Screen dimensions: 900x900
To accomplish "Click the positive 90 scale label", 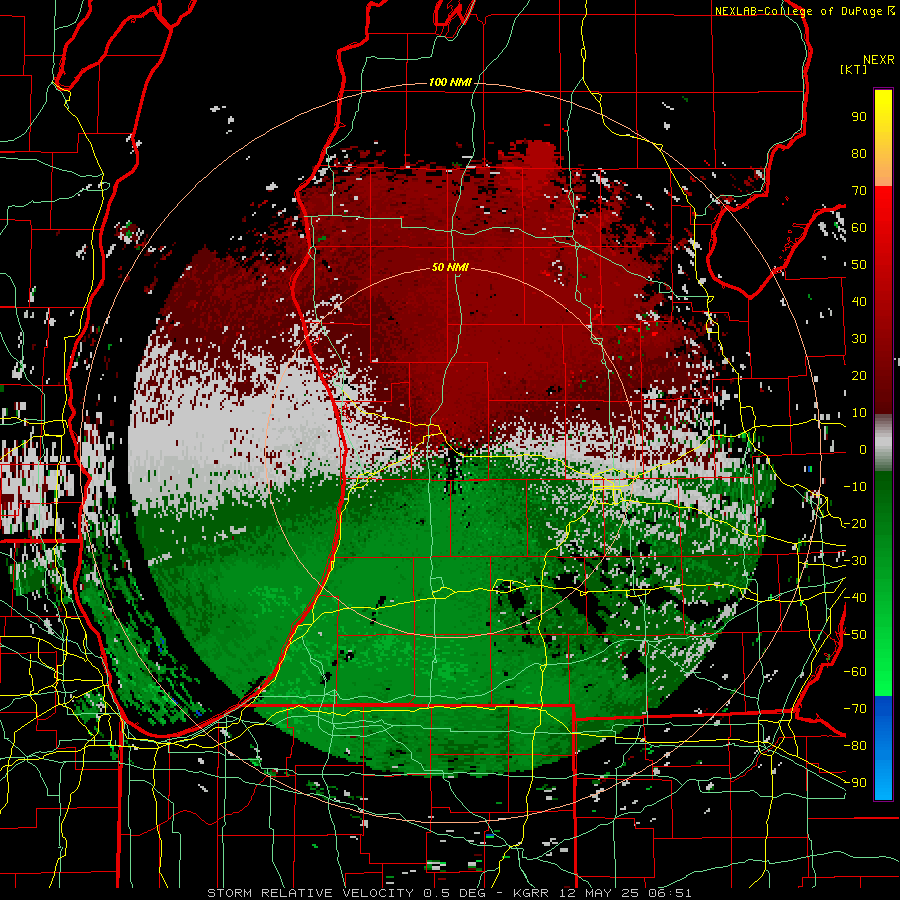I will pos(859,117).
